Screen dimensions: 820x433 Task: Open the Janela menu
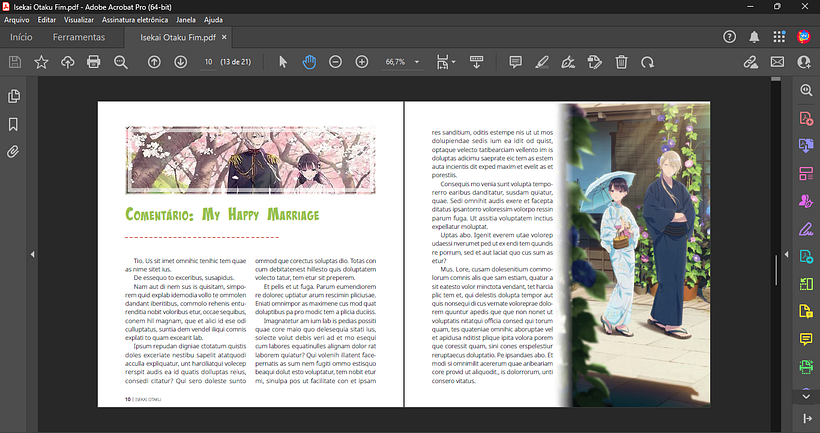pos(186,20)
